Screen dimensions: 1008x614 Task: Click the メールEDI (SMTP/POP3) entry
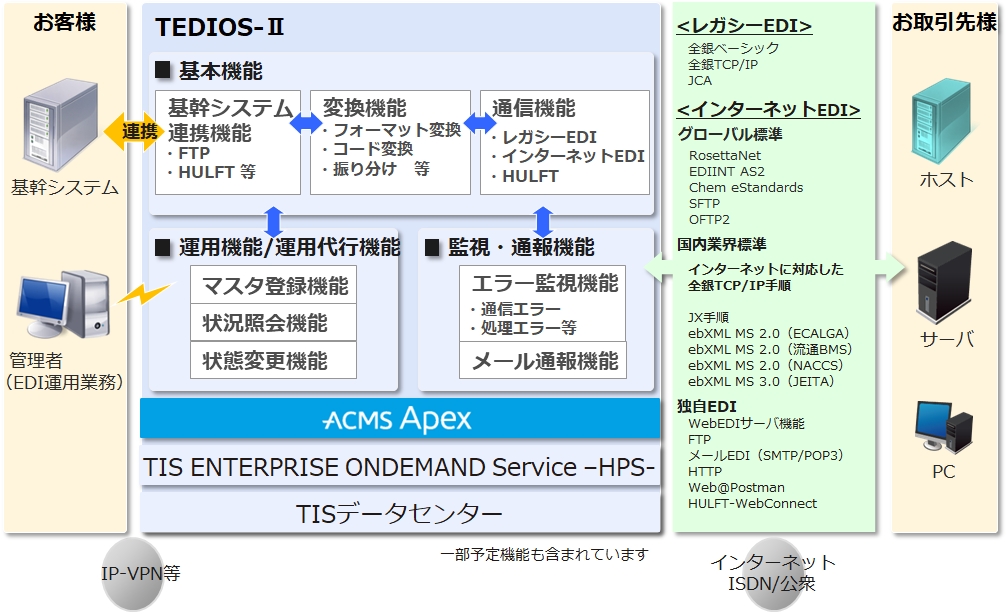tap(766, 456)
